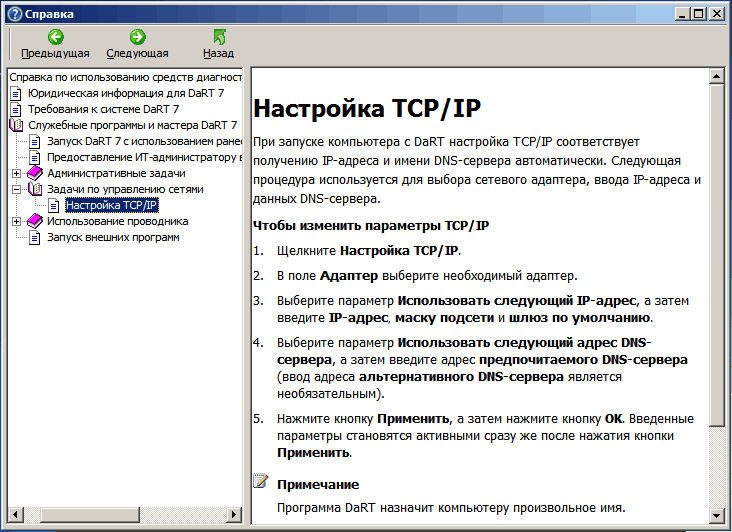
Task: Expand the Использование проводника node
Action: coord(16,222)
